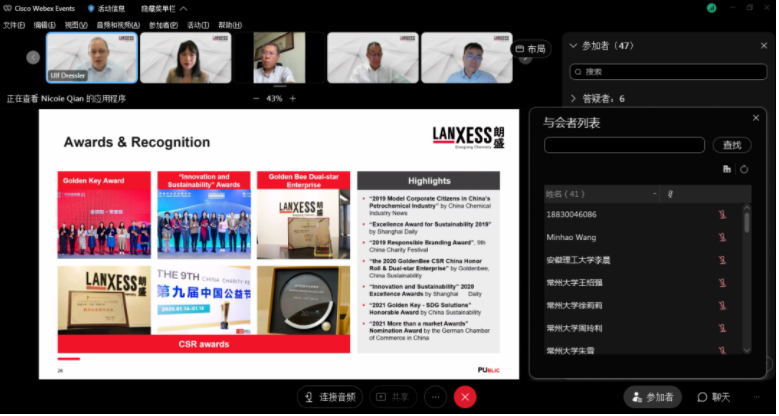Click the Cisco Webex Events logo icon
Viewport: 779px width, 416px height.
click(x=7, y=8)
